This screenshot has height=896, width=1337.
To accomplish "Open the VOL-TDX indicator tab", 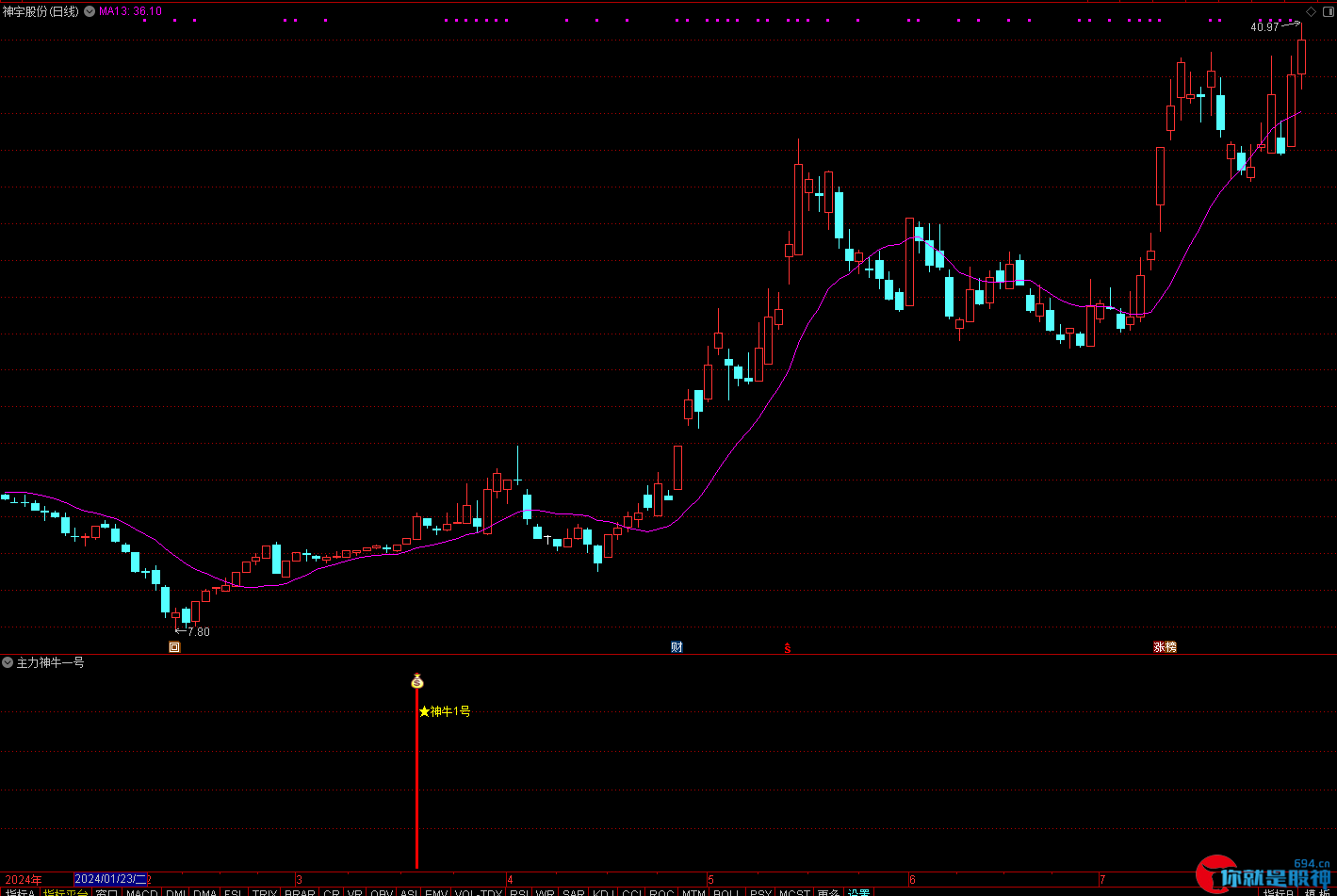I will click(479, 891).
